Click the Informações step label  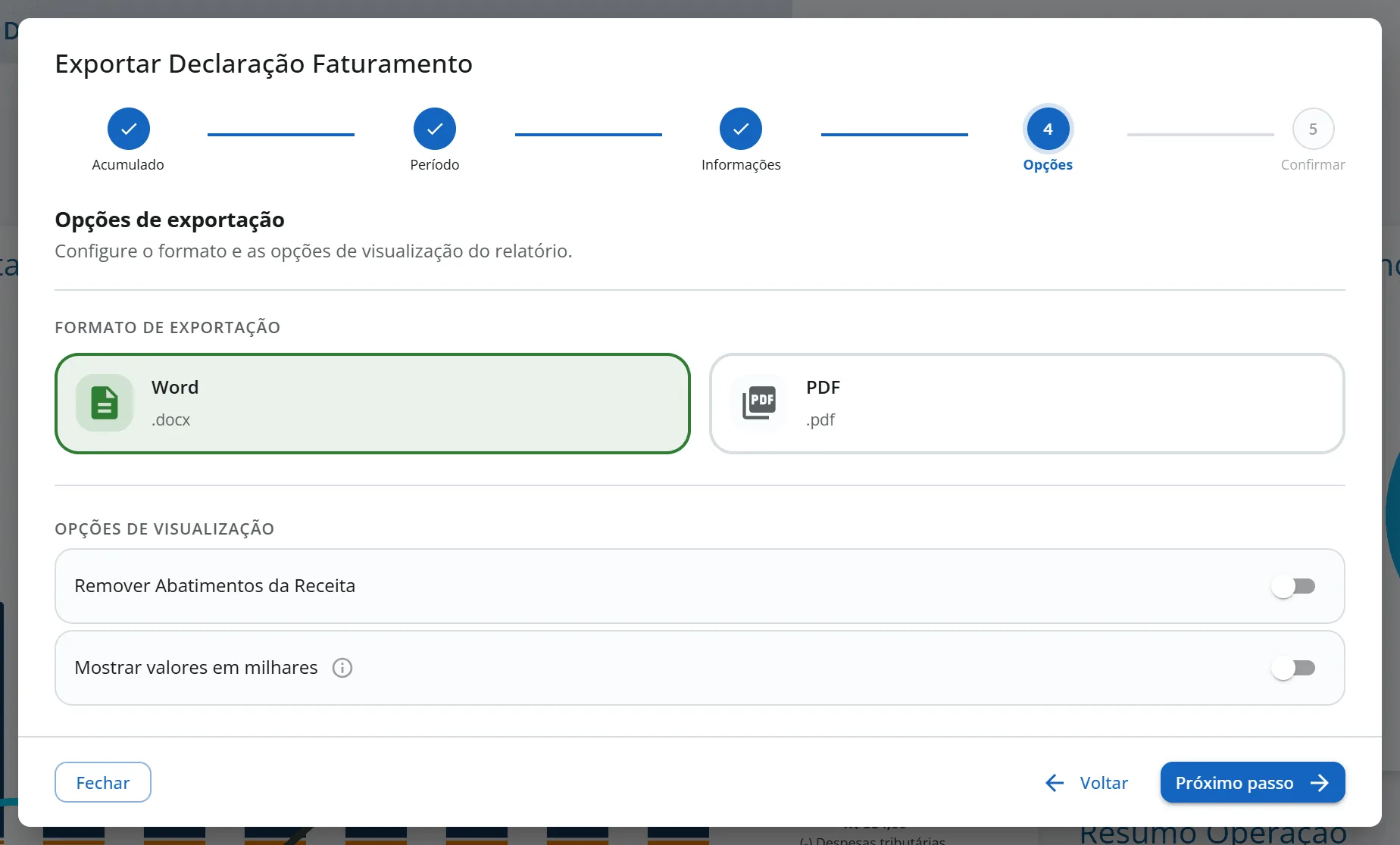741,164
